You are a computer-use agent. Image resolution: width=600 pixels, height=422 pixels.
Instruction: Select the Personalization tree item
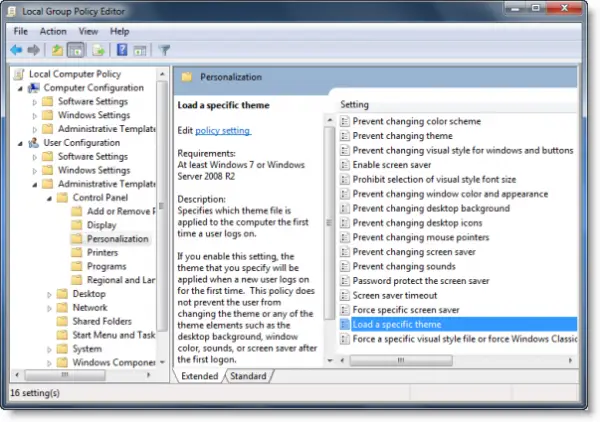click(x=117, y=239)
